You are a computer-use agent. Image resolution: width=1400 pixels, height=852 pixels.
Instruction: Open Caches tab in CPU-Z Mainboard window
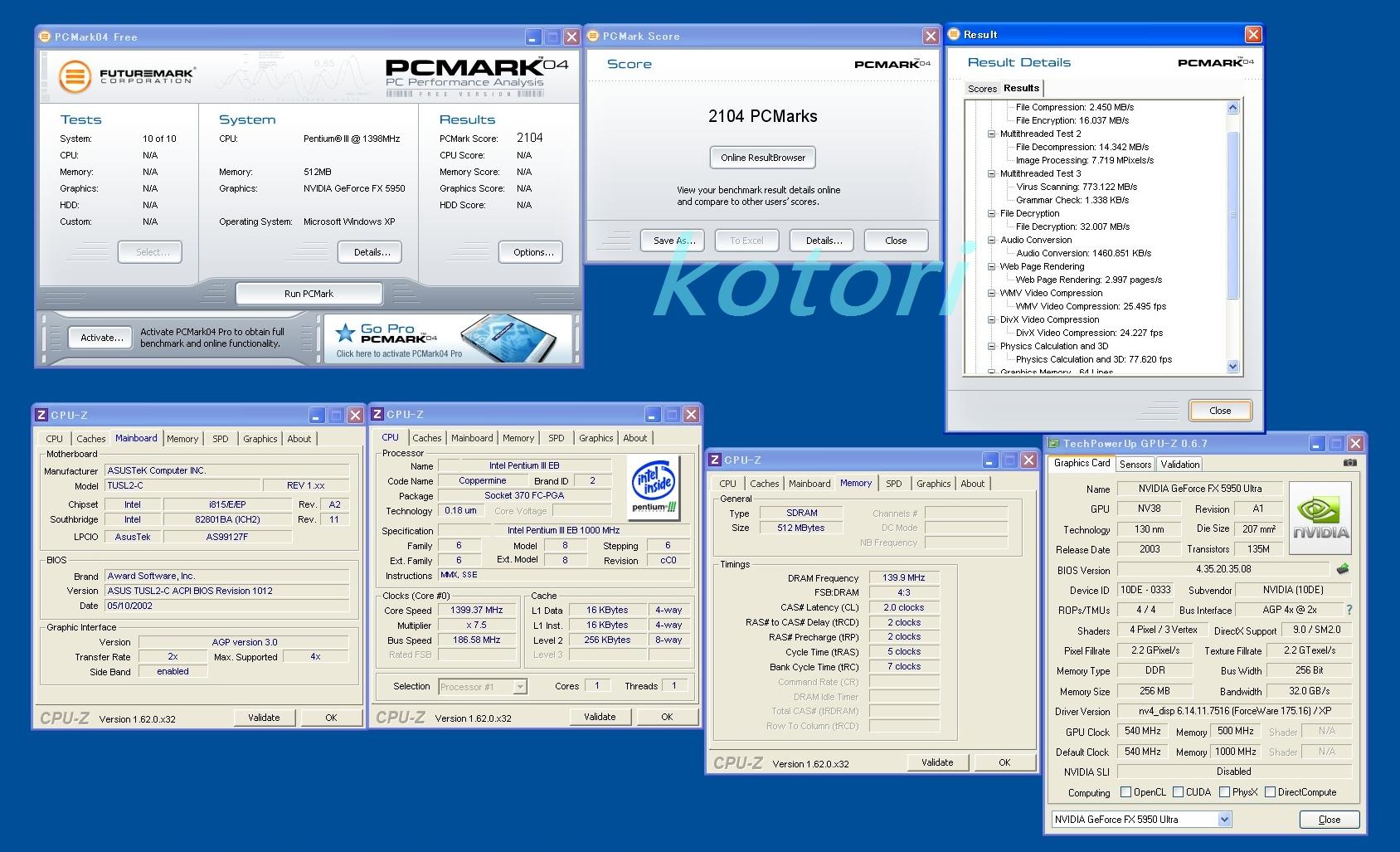pyautogui.click(x=91, y=439)
